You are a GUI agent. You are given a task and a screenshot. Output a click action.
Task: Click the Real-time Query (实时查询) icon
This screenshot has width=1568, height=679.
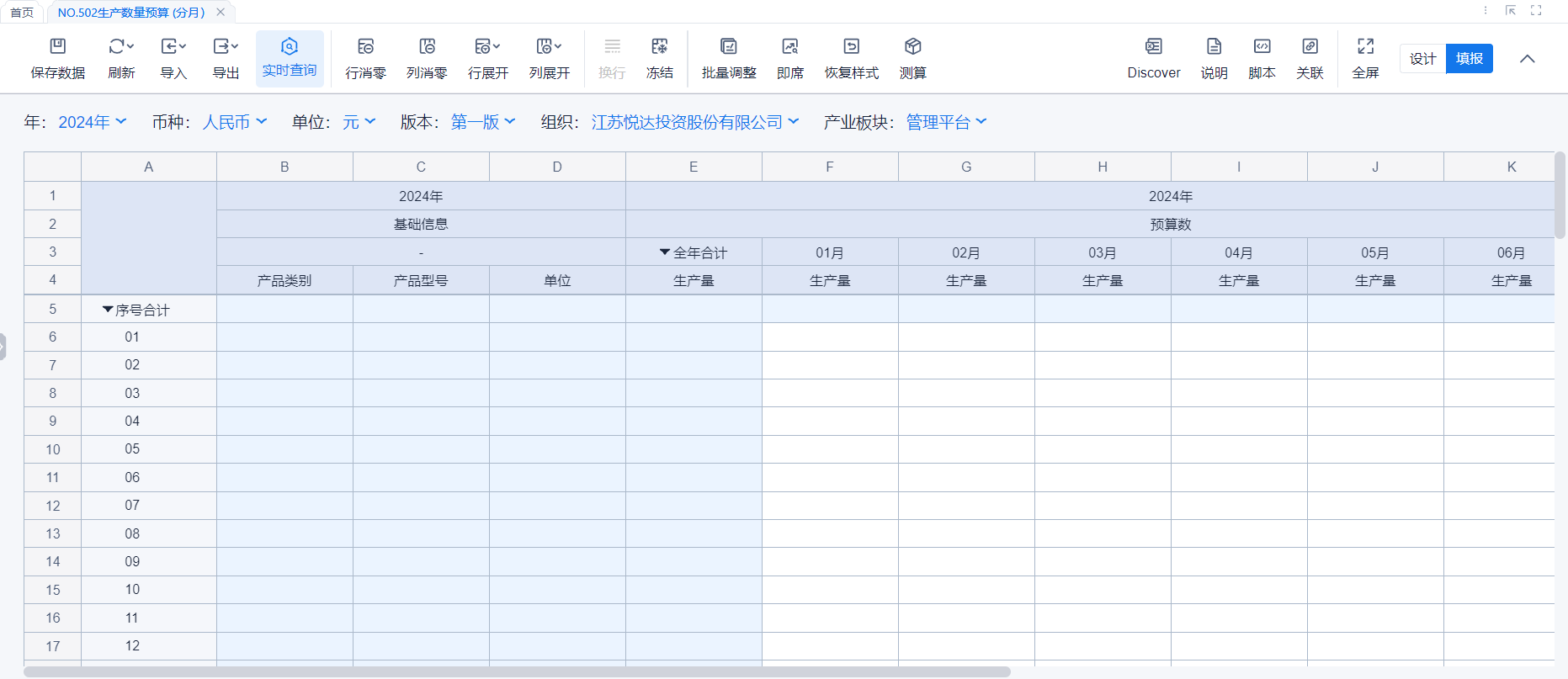(x=290, y=47)
